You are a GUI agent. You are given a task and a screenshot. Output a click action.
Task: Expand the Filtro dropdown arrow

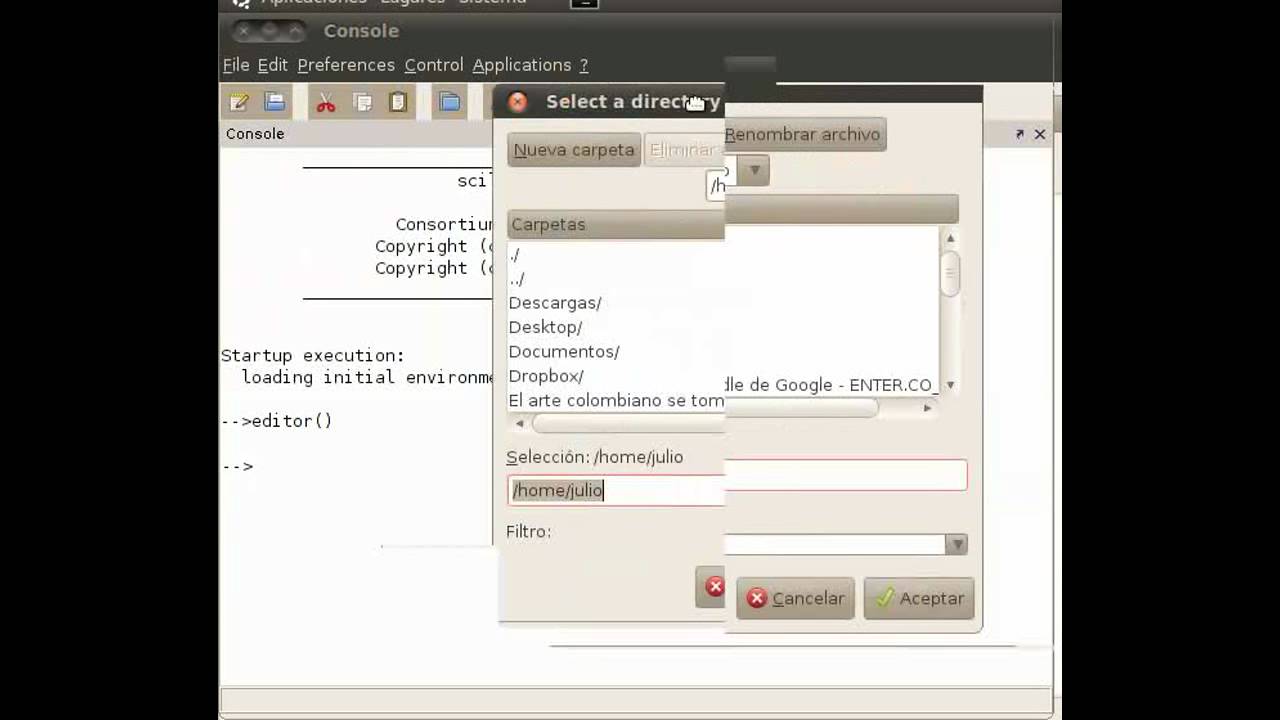tap(957, 544)
